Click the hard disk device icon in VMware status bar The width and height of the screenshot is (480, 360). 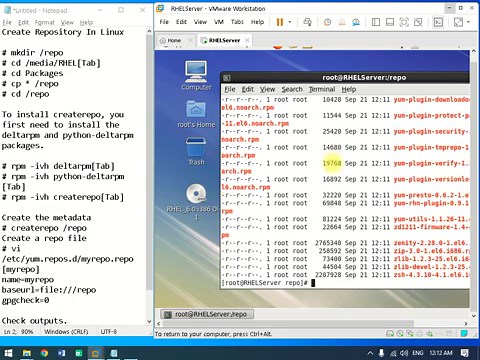pyautogui.click(x=389, y=333)
